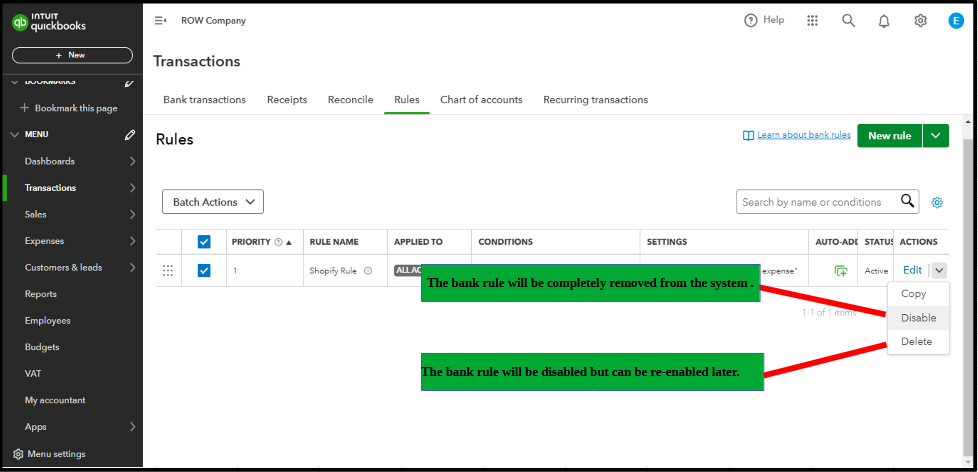978x472 pixels.
Task: Open My accountant in the sidebar
Action: click(x=55, y=400)
